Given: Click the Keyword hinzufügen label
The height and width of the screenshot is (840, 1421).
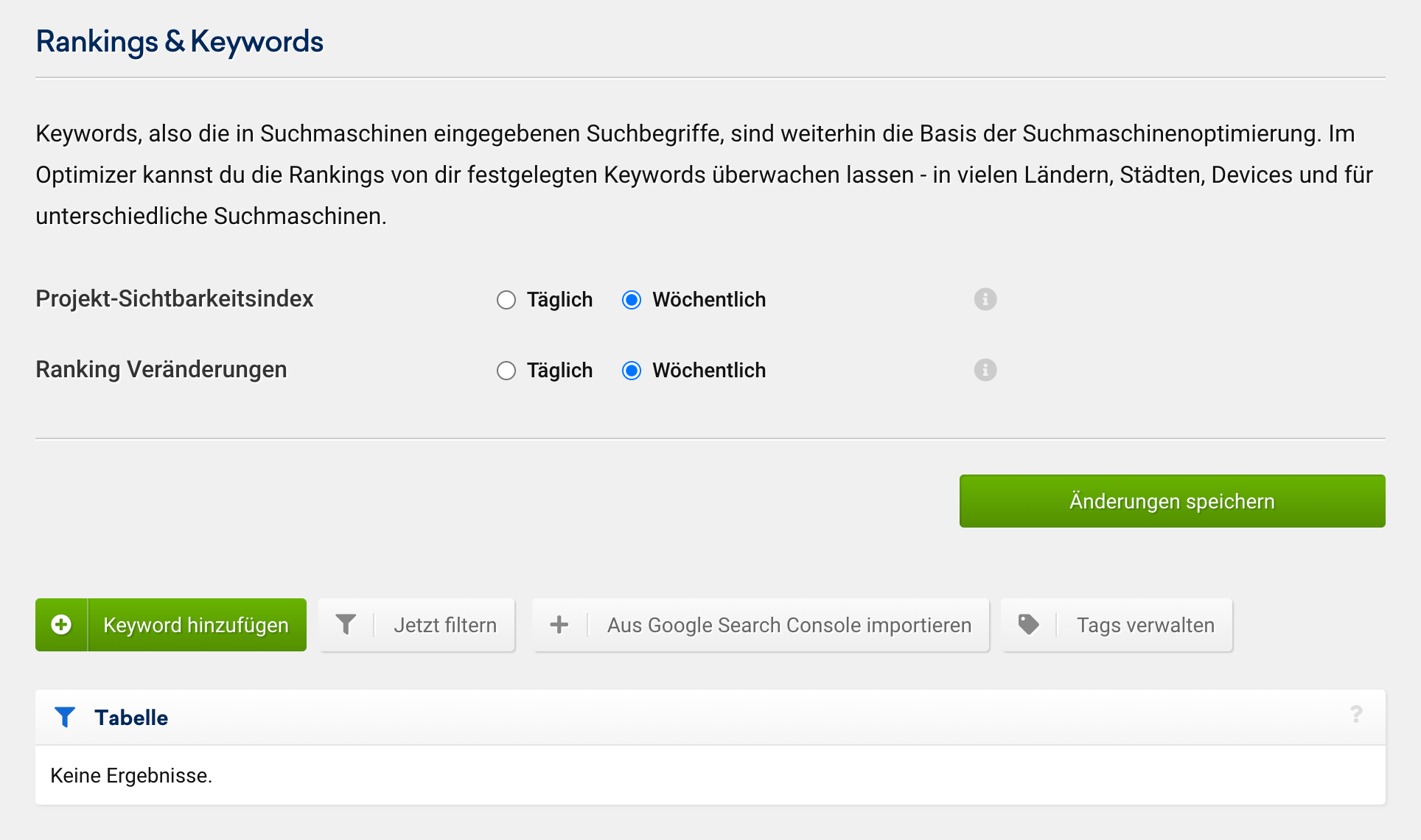Looking at the screenshot, I should tap(196, 625).
